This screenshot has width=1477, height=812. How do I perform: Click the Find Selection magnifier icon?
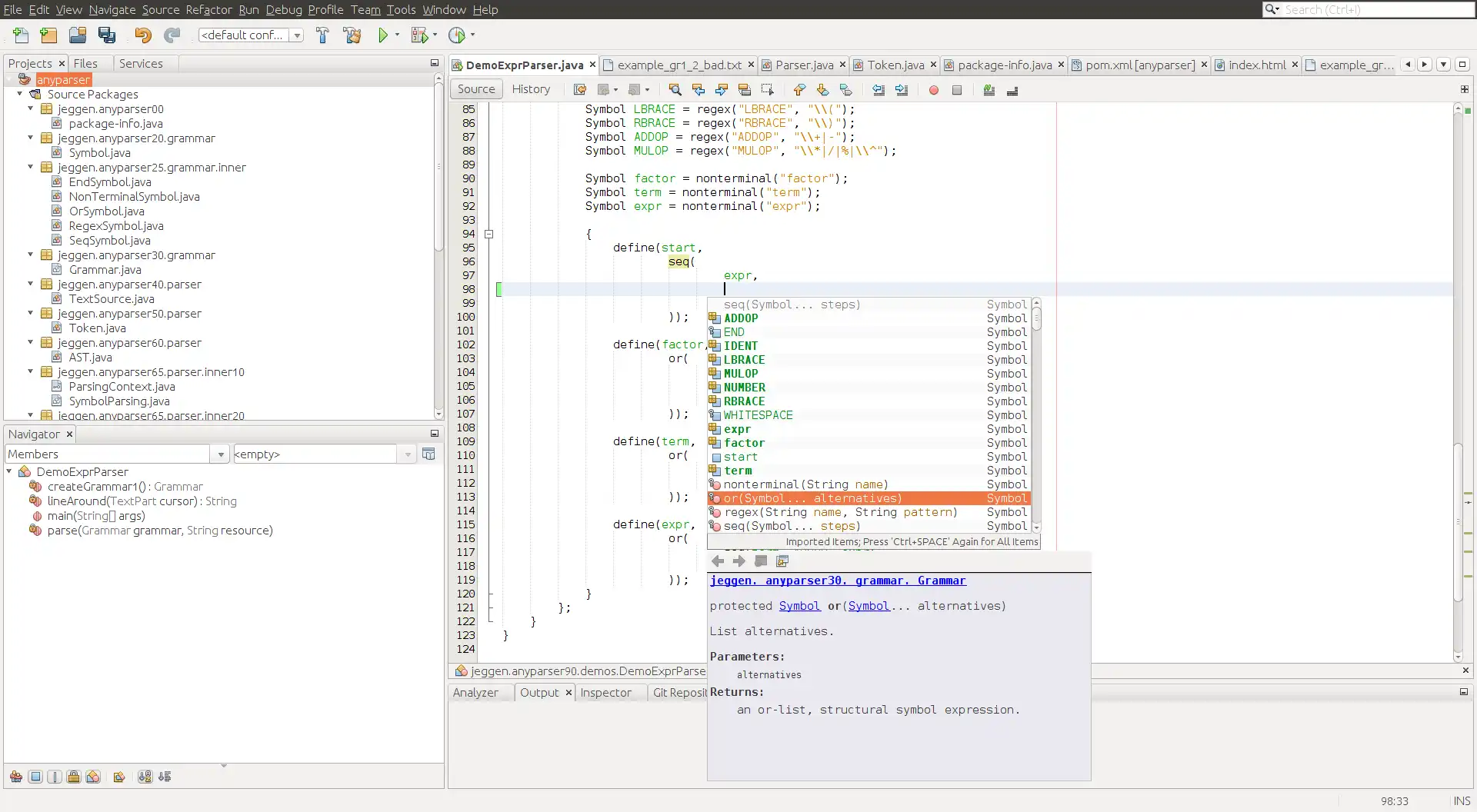click(675, 90)
